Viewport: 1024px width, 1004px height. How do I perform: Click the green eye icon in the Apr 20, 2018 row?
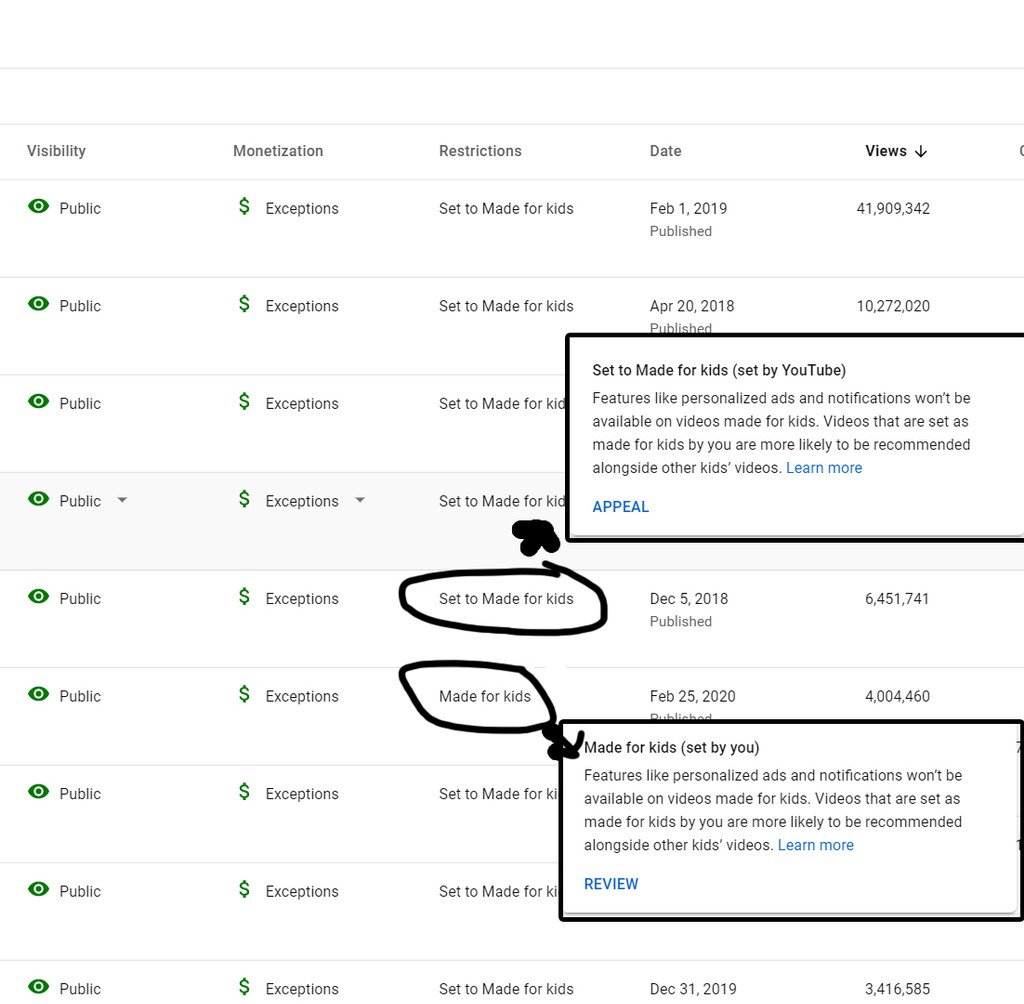(39, 304)
